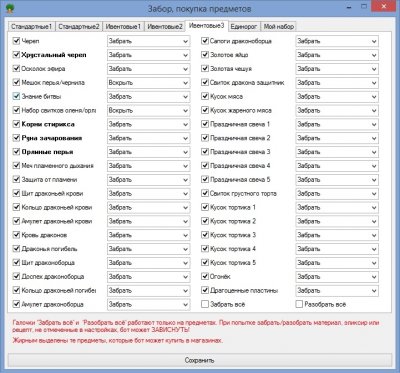Open the Кусок тортика 4 dropdown
This screenshot has height=373, width=400.
[337, 249]
